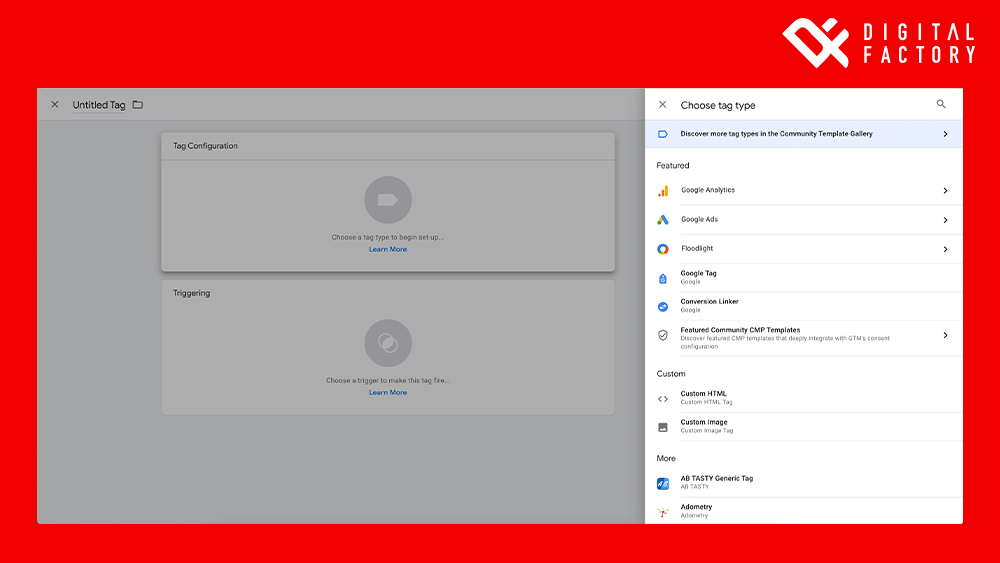Expand Google Analytics tag options chevron
This screenshot has height=563, width=1000.
pyautogui.click(x=945, y=191)
